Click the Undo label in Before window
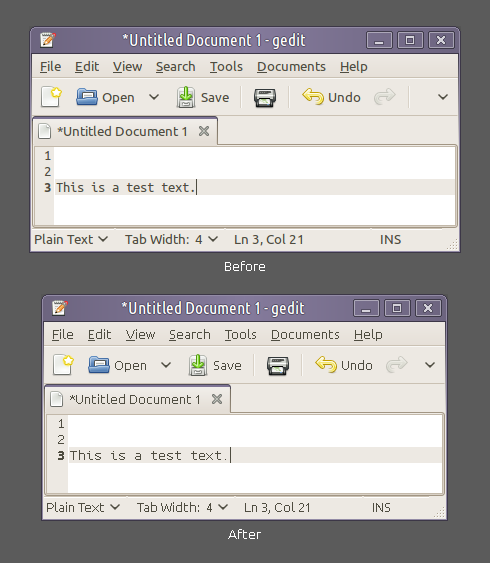490x563 pixels. (x=344, y=97)
